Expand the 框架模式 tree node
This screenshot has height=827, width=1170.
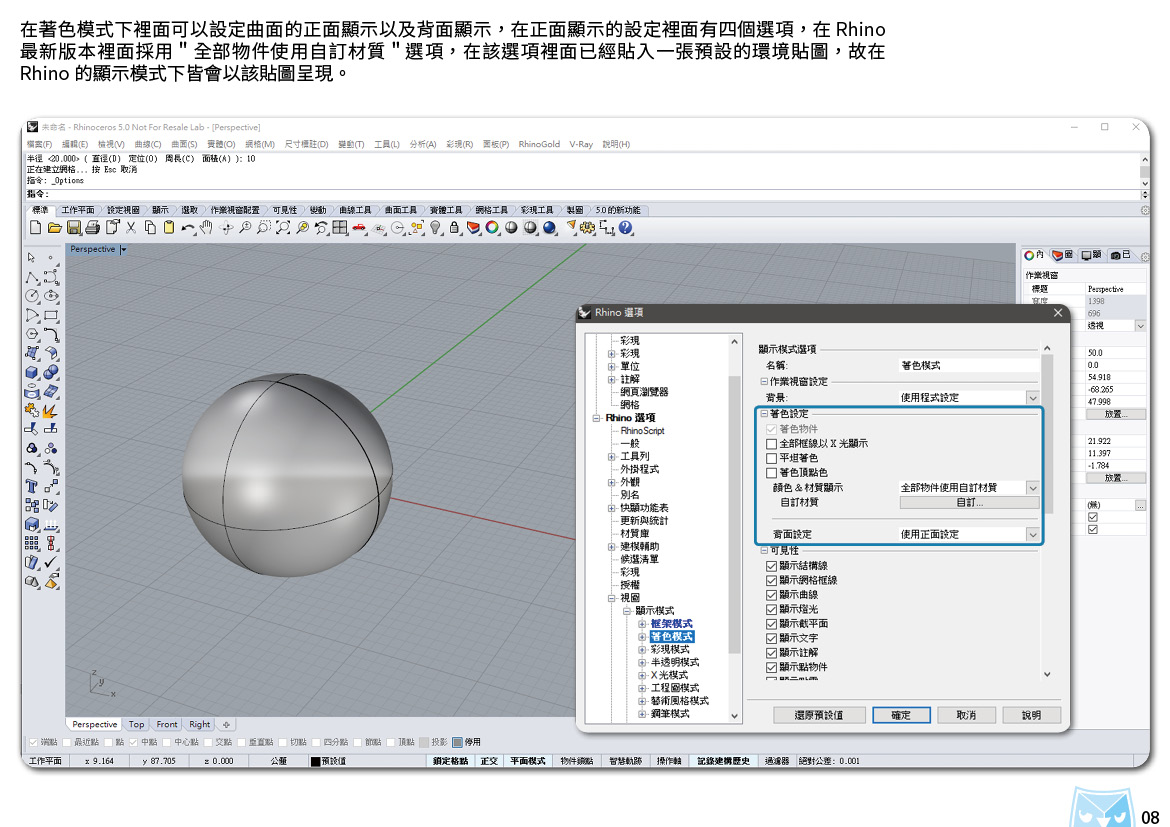click(642, 624)
